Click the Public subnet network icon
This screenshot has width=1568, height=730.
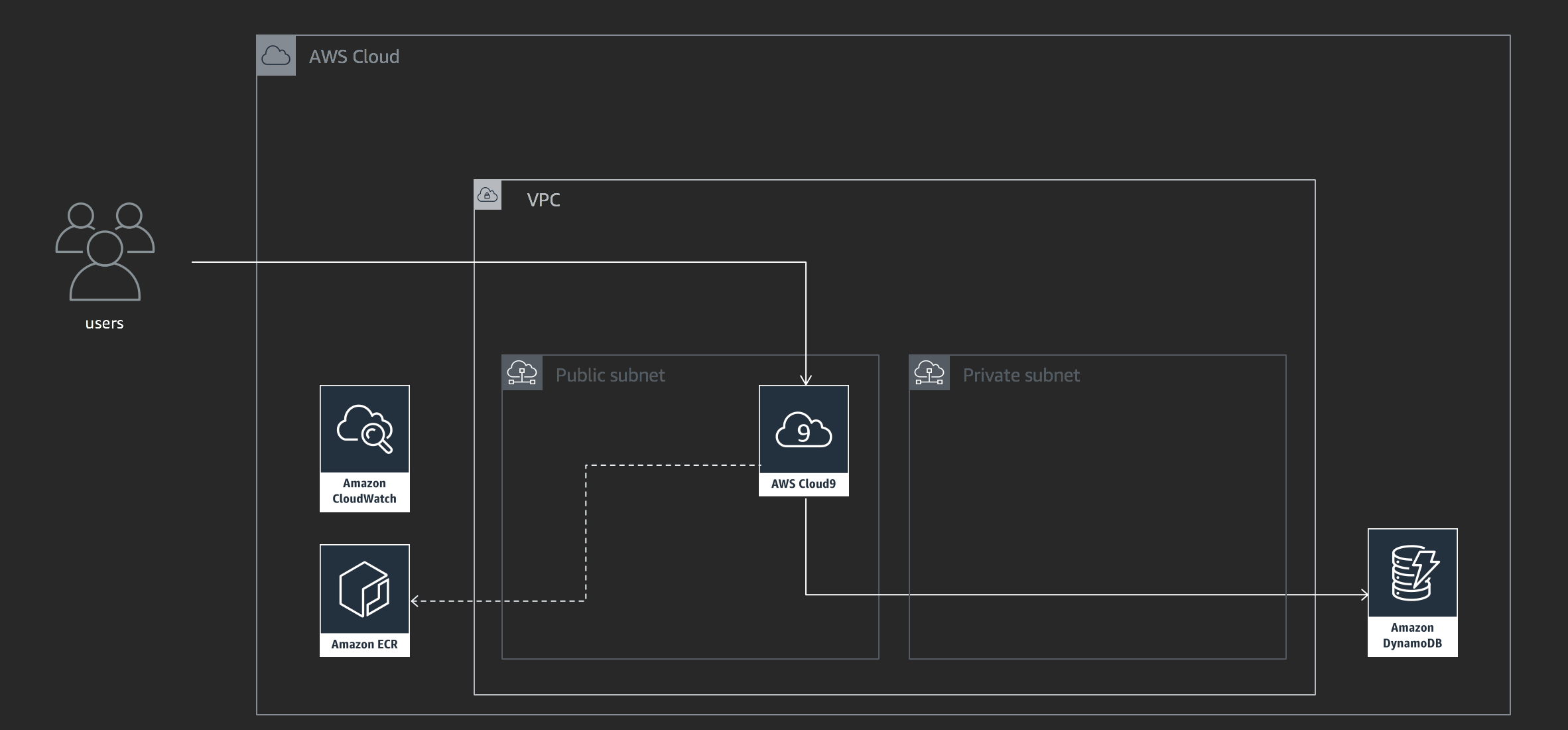coord(522,373)
